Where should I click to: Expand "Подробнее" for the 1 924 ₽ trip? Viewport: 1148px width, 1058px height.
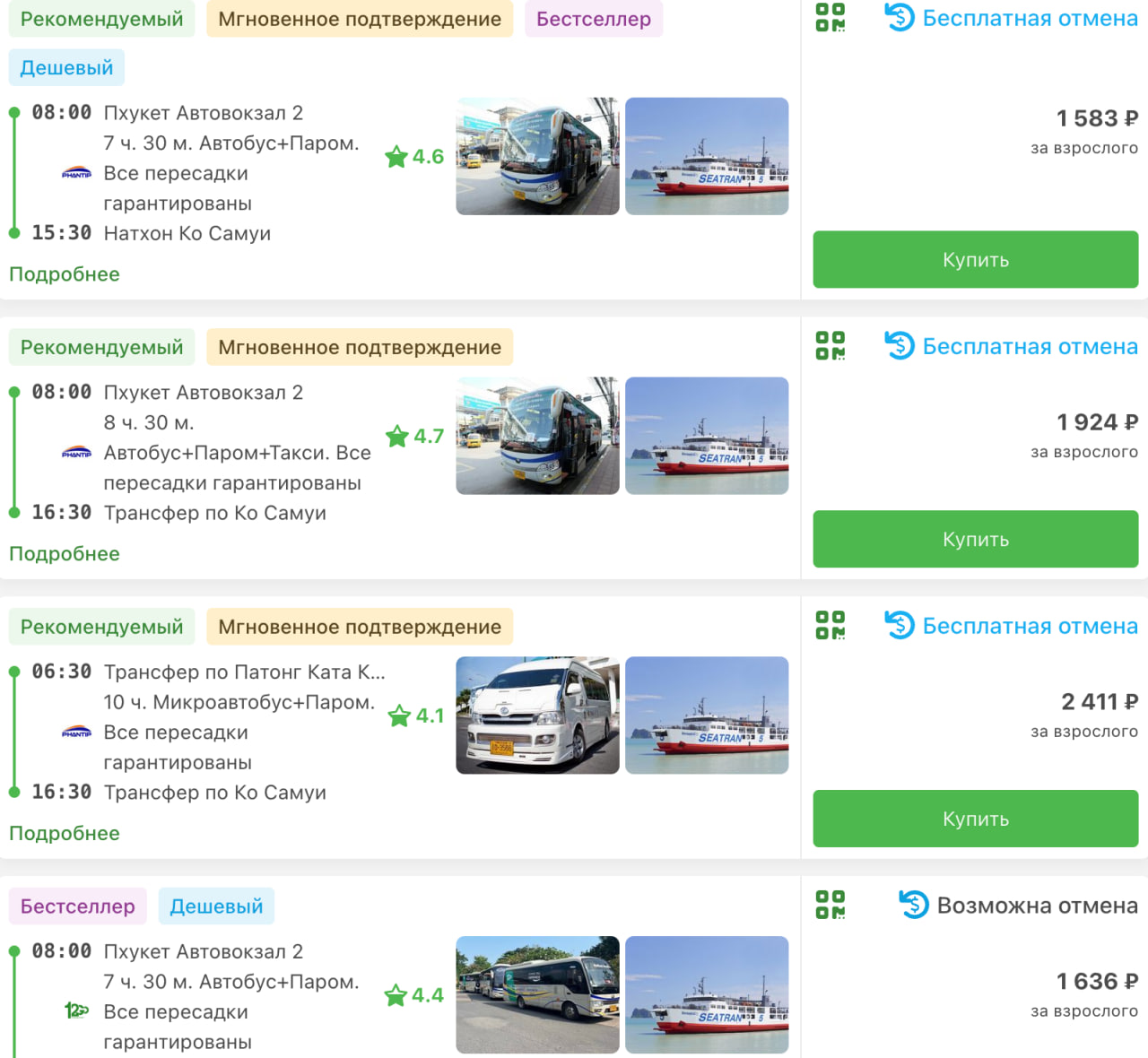tap(65, 554)
